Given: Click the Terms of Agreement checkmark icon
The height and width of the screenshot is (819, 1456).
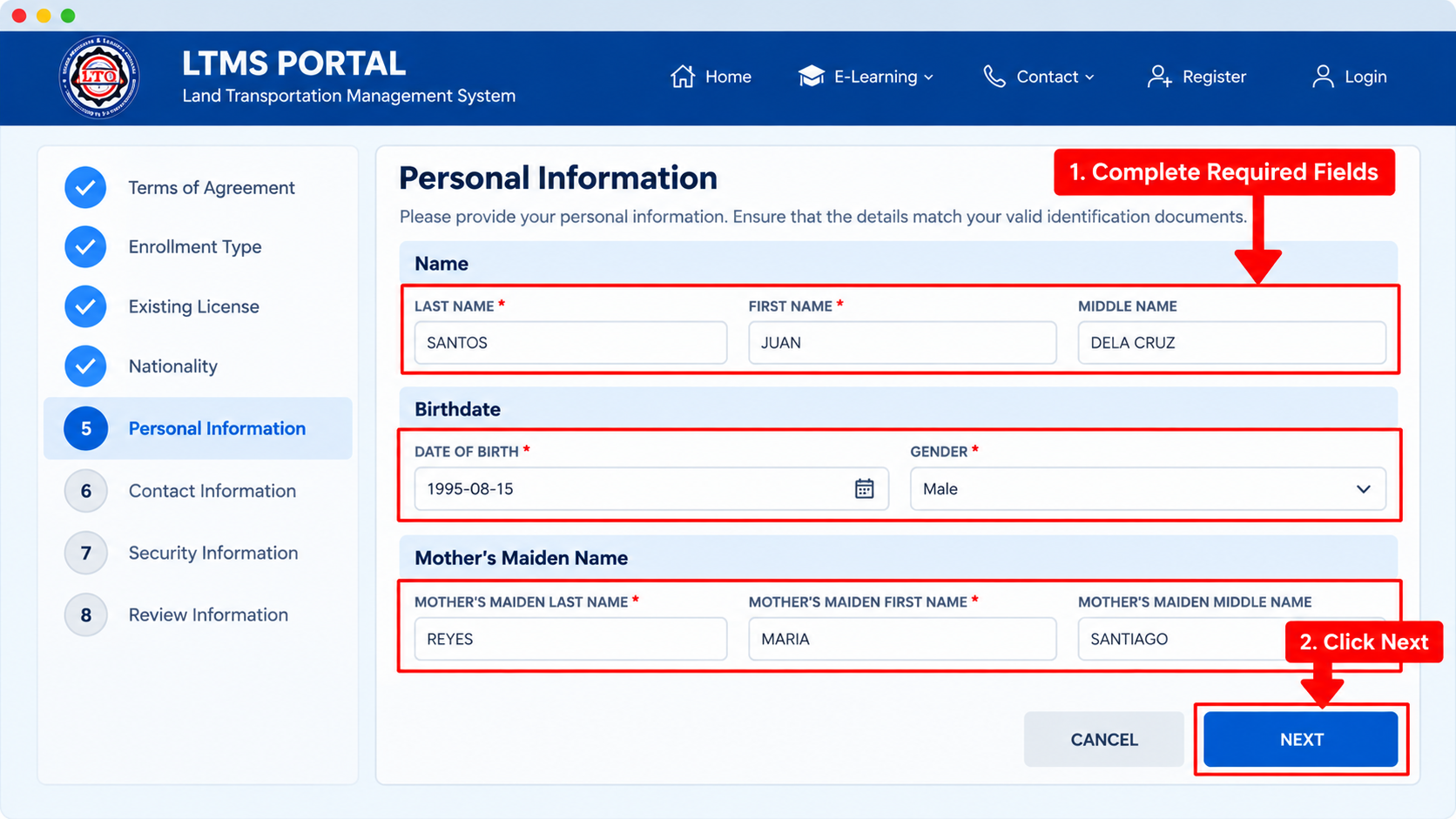Looking at the screenshot, I should point(85,187).
